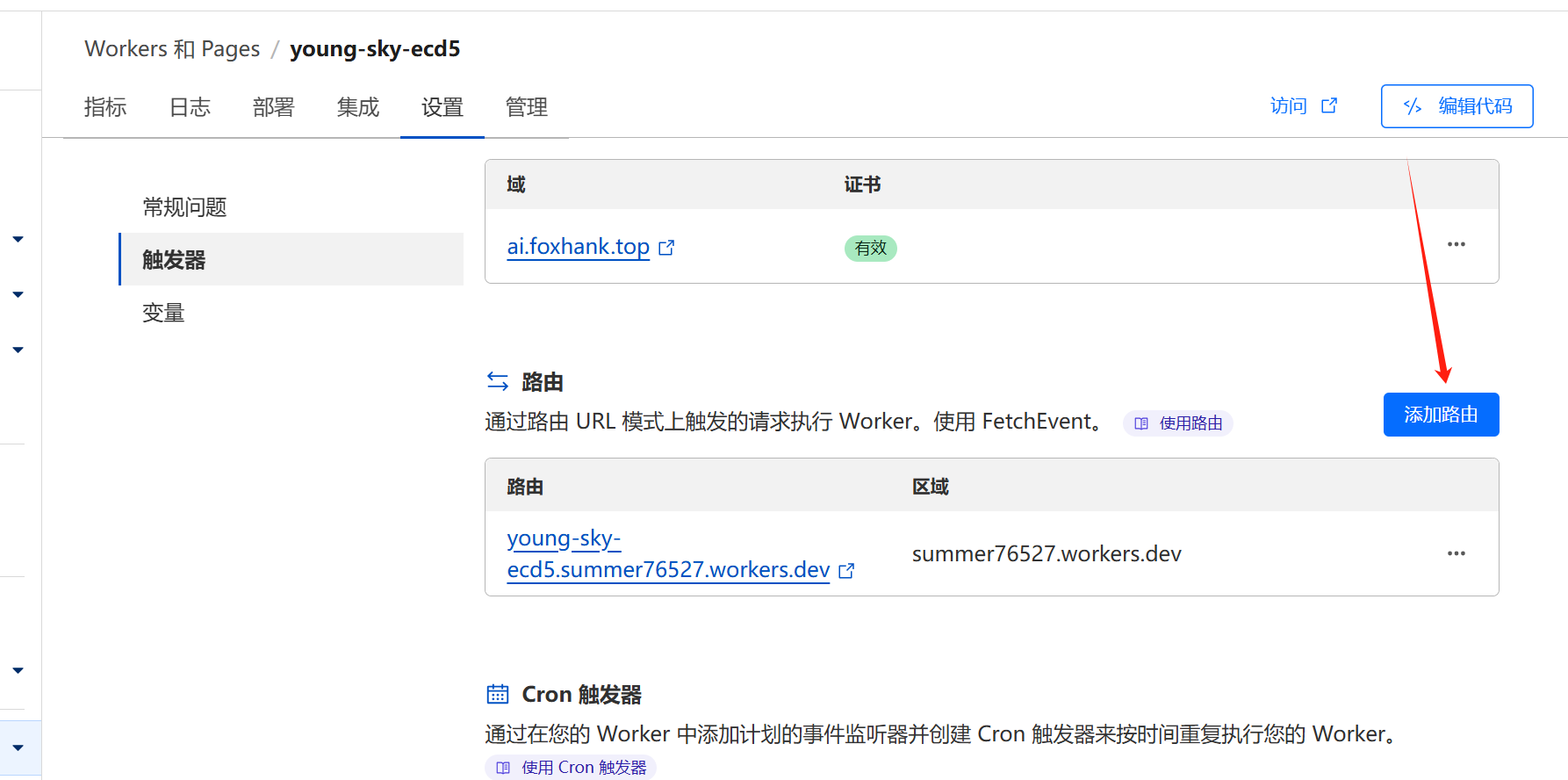Click the 添加路由 button

1441,415
